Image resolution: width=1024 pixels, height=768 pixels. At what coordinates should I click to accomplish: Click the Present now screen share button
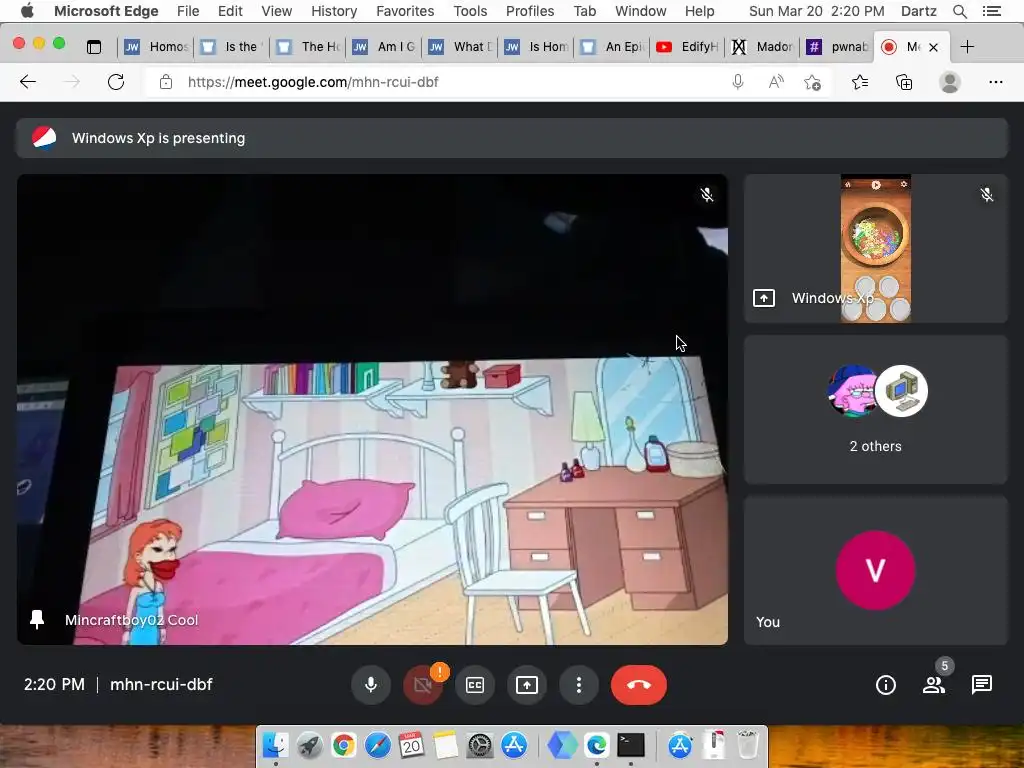(x=526, y=684)
